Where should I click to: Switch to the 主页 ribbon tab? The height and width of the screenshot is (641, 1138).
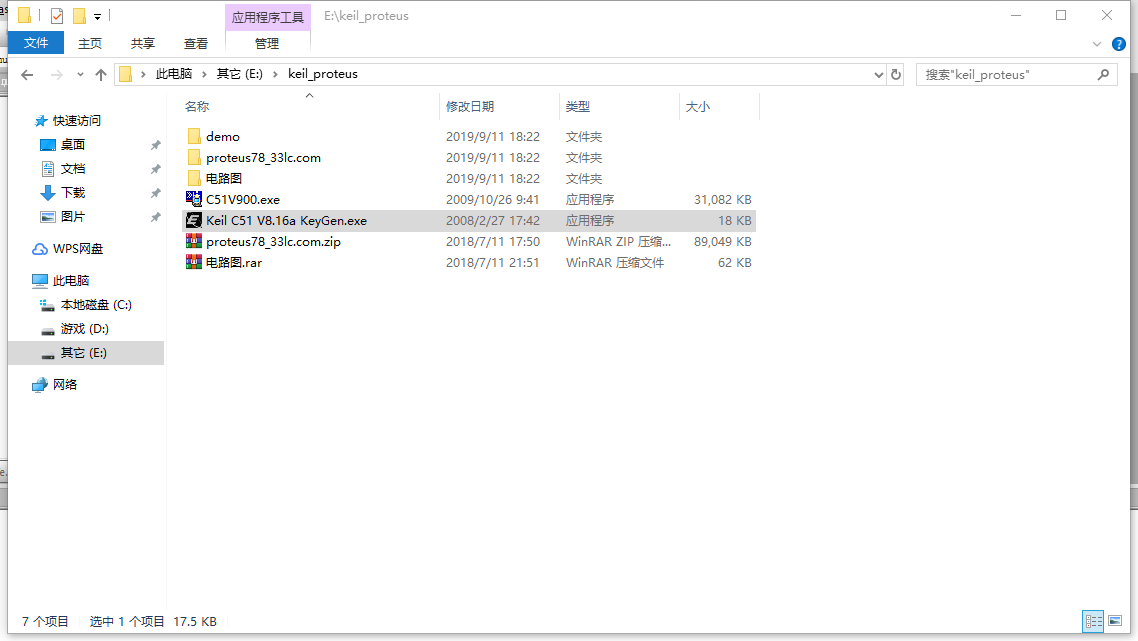point(90,44)
